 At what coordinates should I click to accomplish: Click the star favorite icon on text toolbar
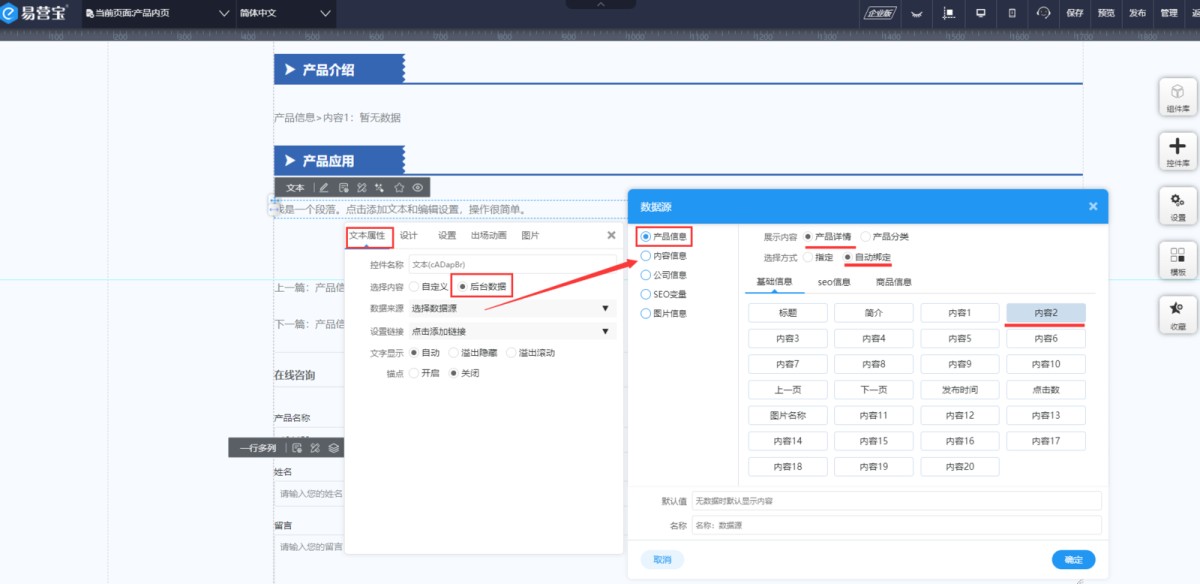[399, 187]
